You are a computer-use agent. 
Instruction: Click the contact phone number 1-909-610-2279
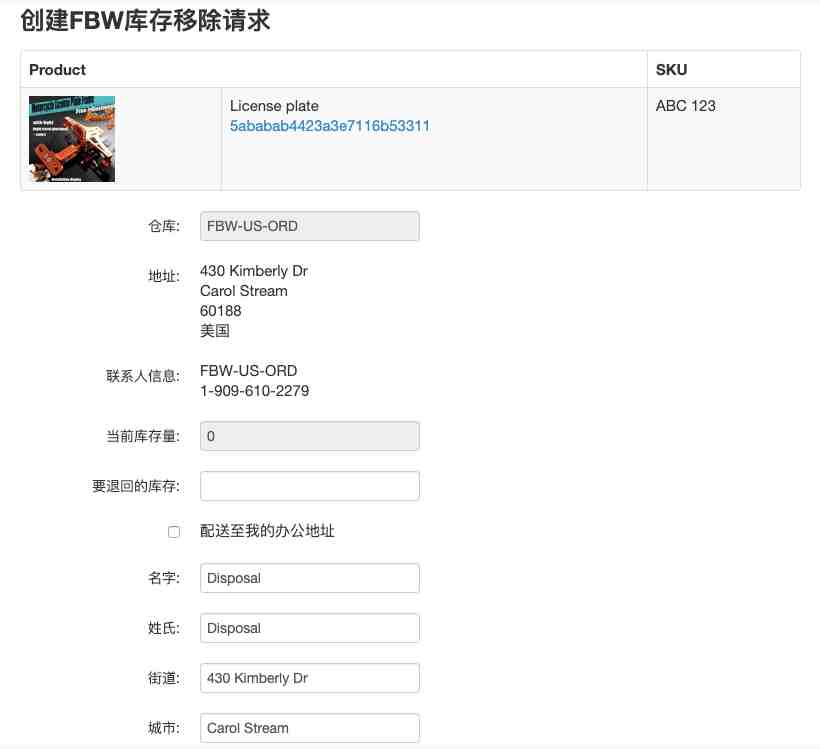[254, 391]
